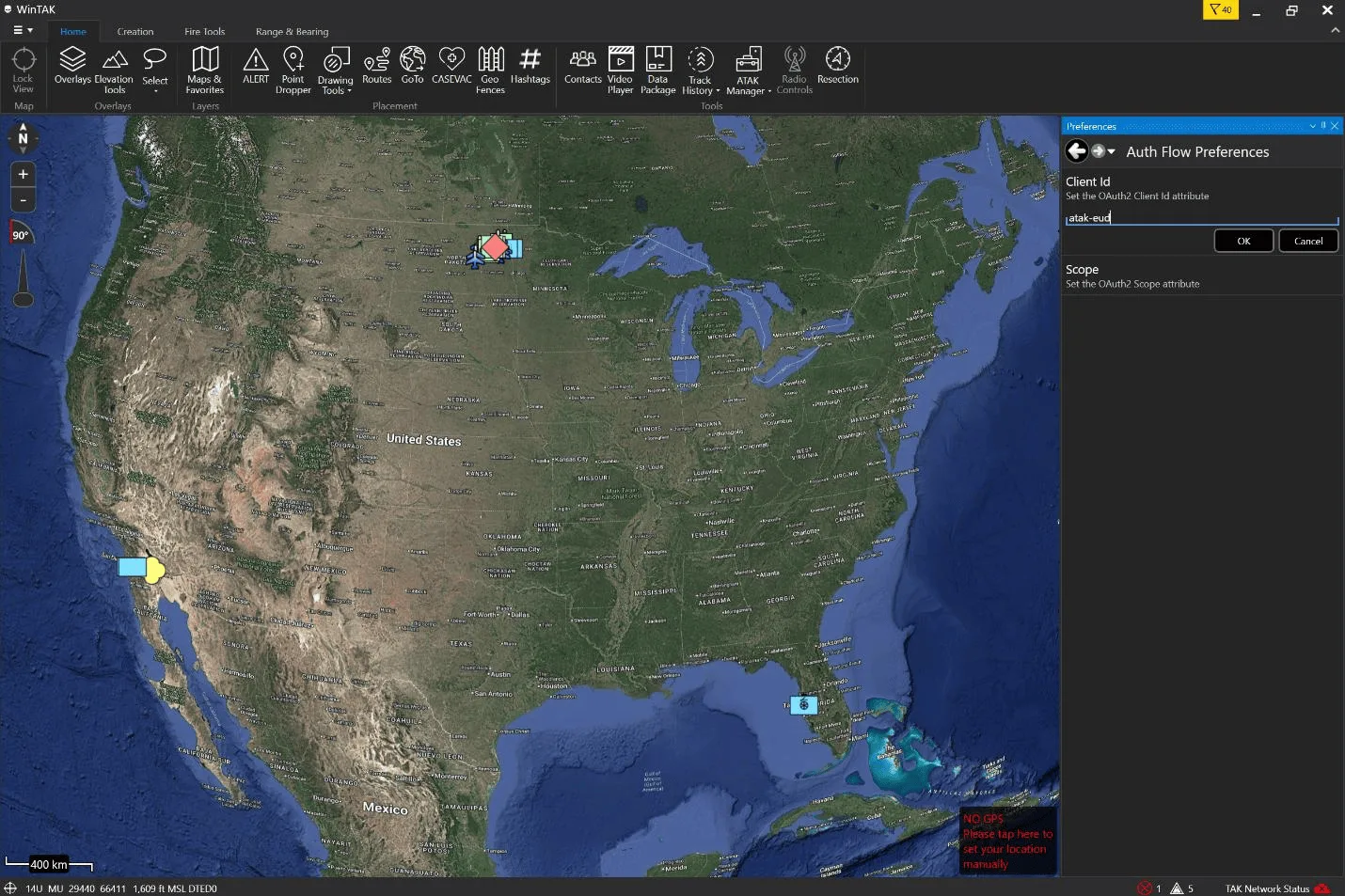Open Elevation Tools
This screenshot has height=896, width=1345.
pyautogui.click(x=114, y=71)
